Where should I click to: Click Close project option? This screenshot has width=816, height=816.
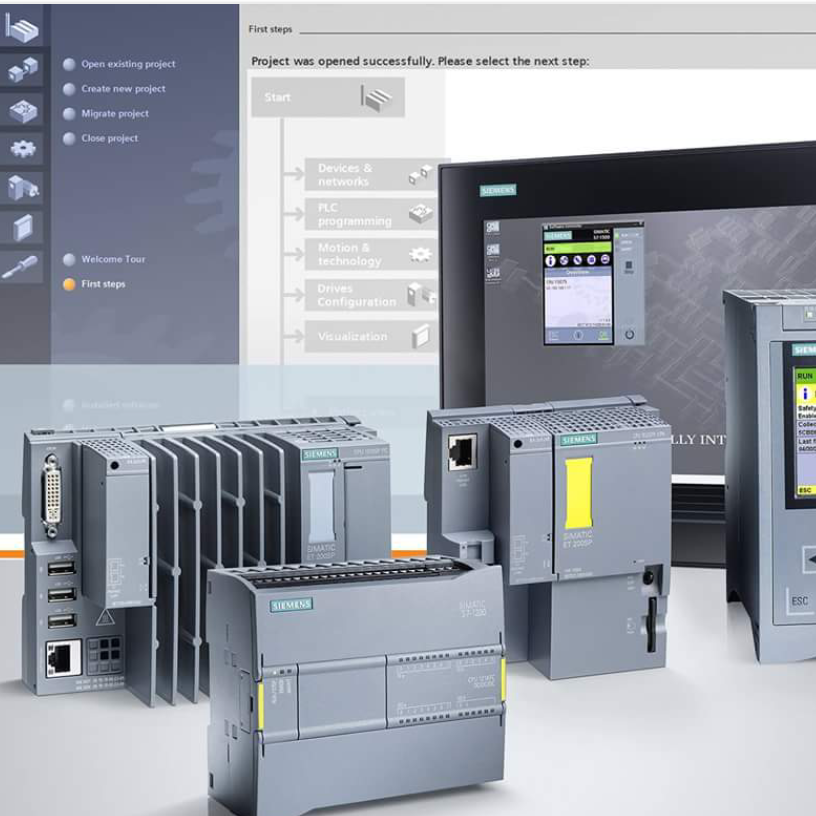point(110,138)
